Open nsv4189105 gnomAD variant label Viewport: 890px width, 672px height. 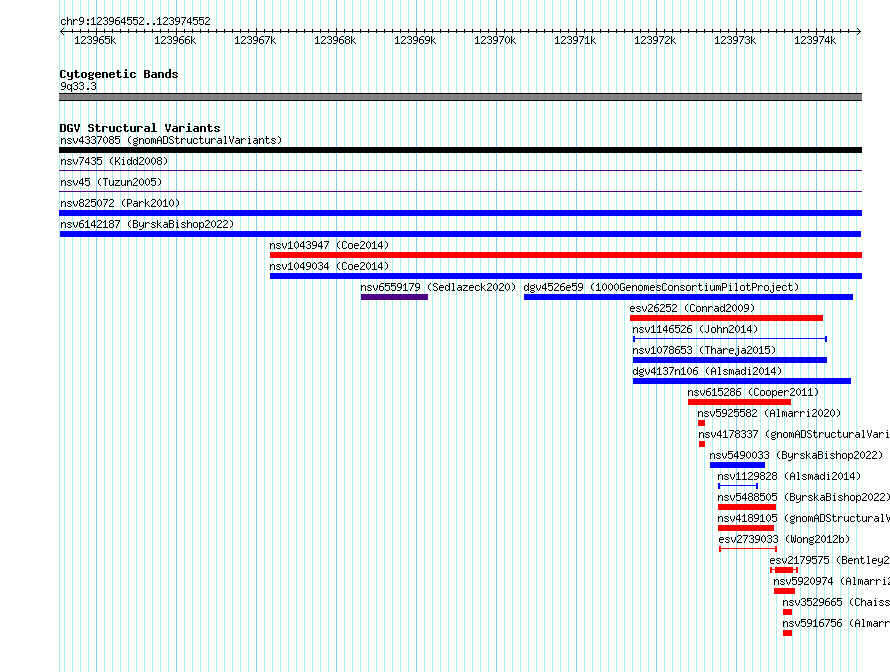pos(803,518)
